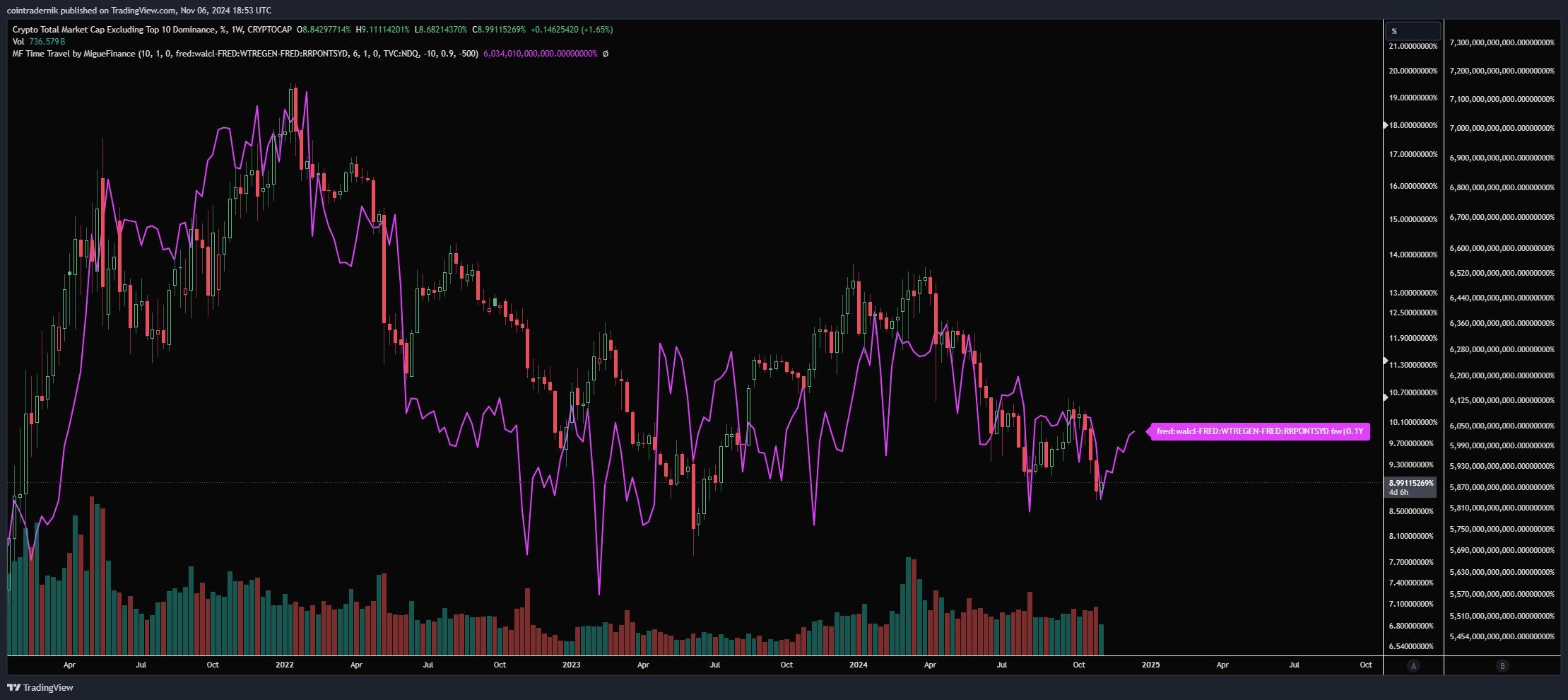Click the 2025 label on the time axis
1568x700 pixels.
click(x=1150, y=665)
